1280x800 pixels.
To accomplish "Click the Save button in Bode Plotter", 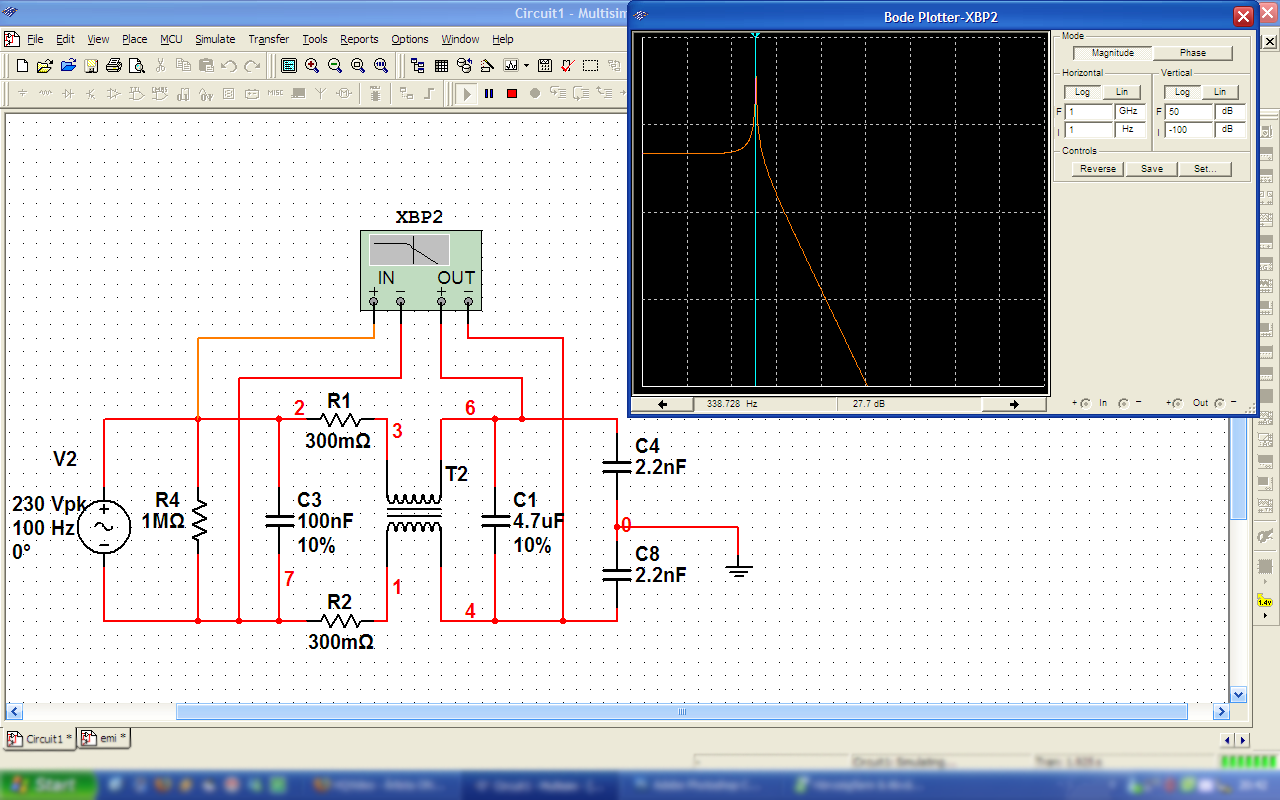I will (1152, 169).
